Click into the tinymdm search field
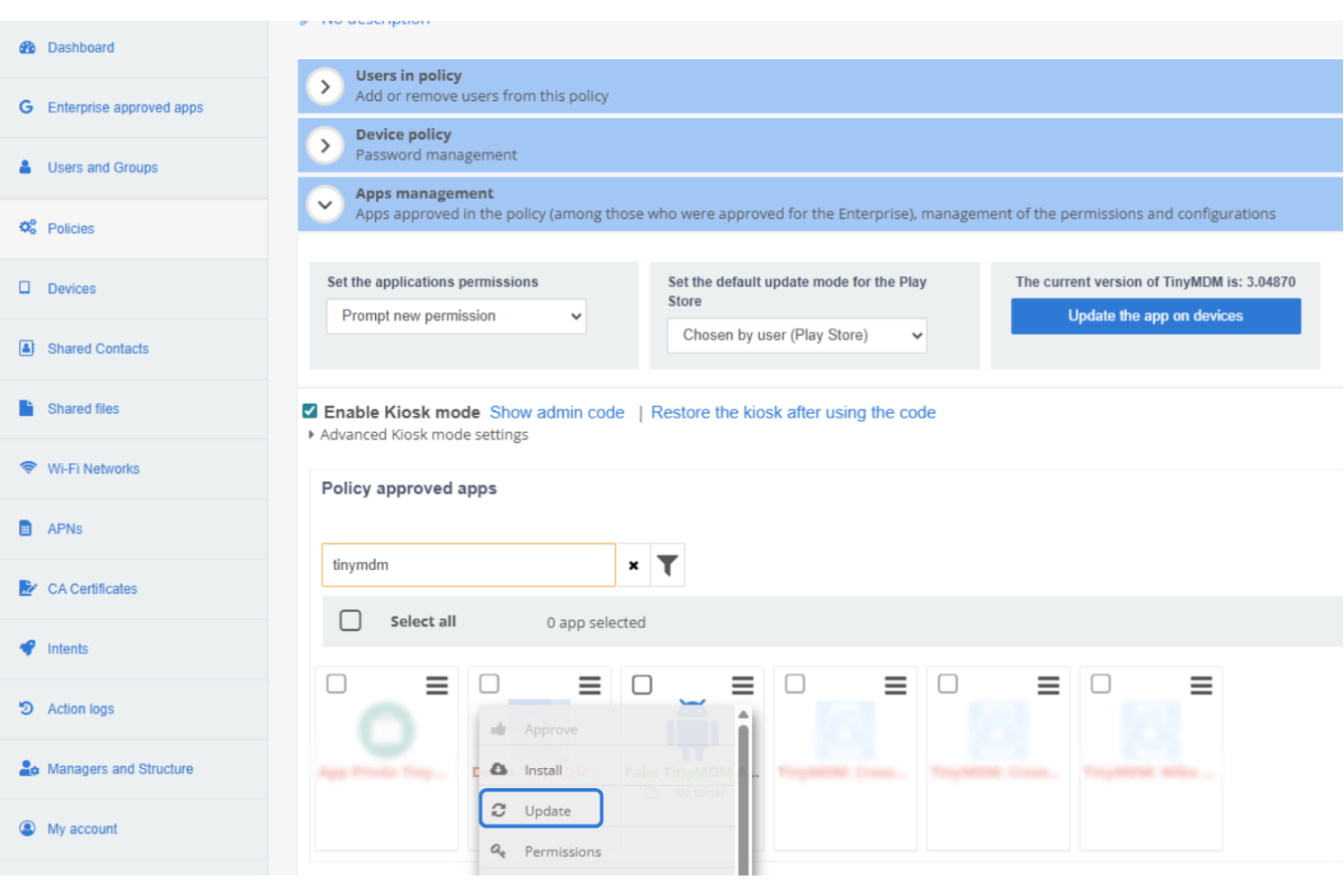 pyautogui.click(x=469, y=565)
